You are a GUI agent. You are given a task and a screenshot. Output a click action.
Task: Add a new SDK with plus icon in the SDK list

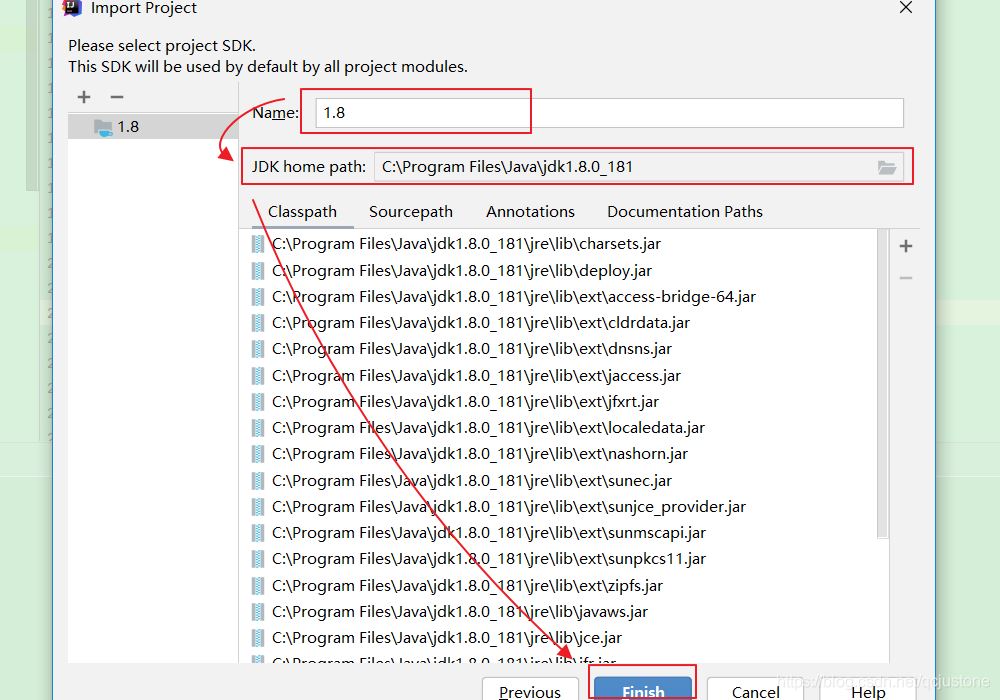pyautogui.click(x=84, y=97)
